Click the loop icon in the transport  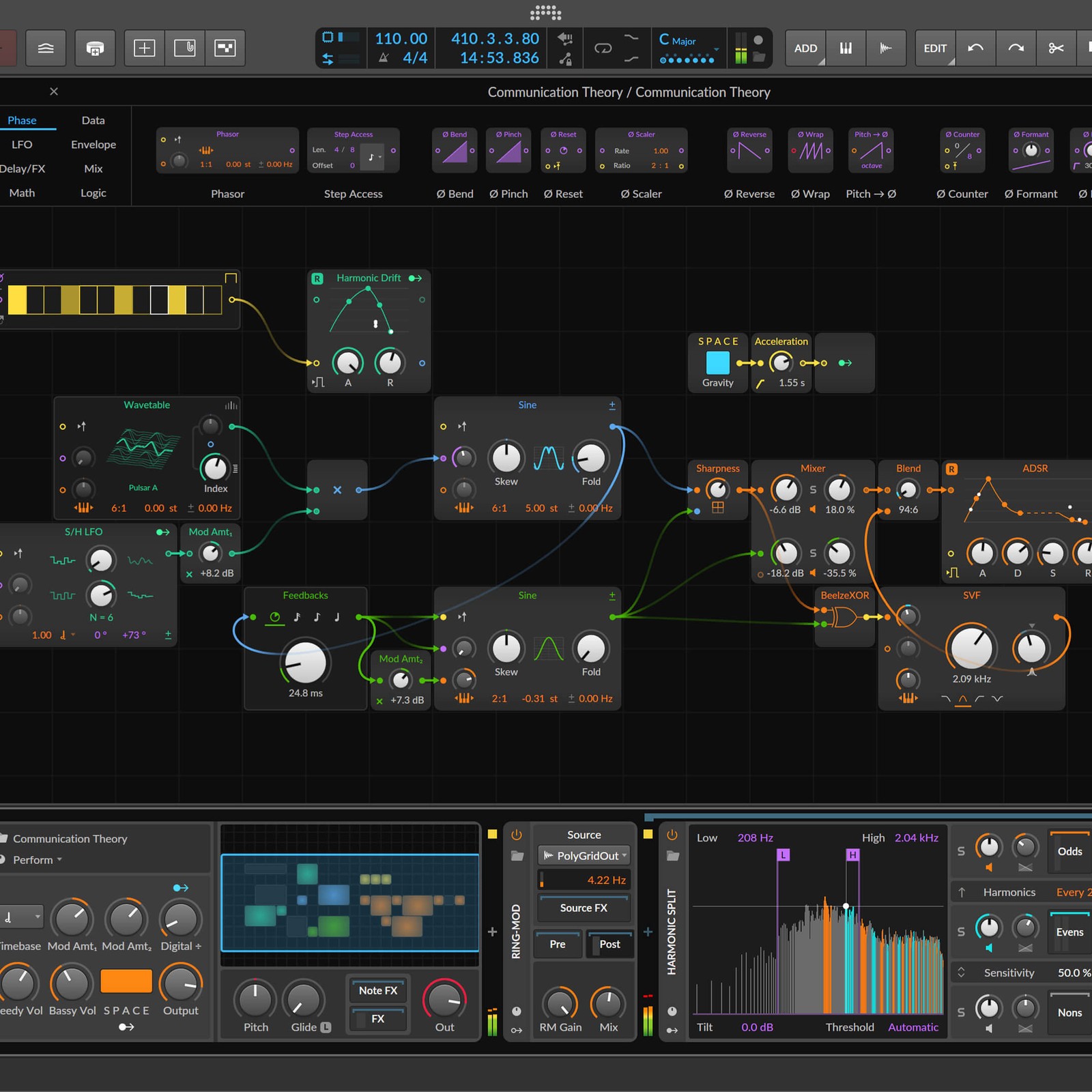click(603, 48)
